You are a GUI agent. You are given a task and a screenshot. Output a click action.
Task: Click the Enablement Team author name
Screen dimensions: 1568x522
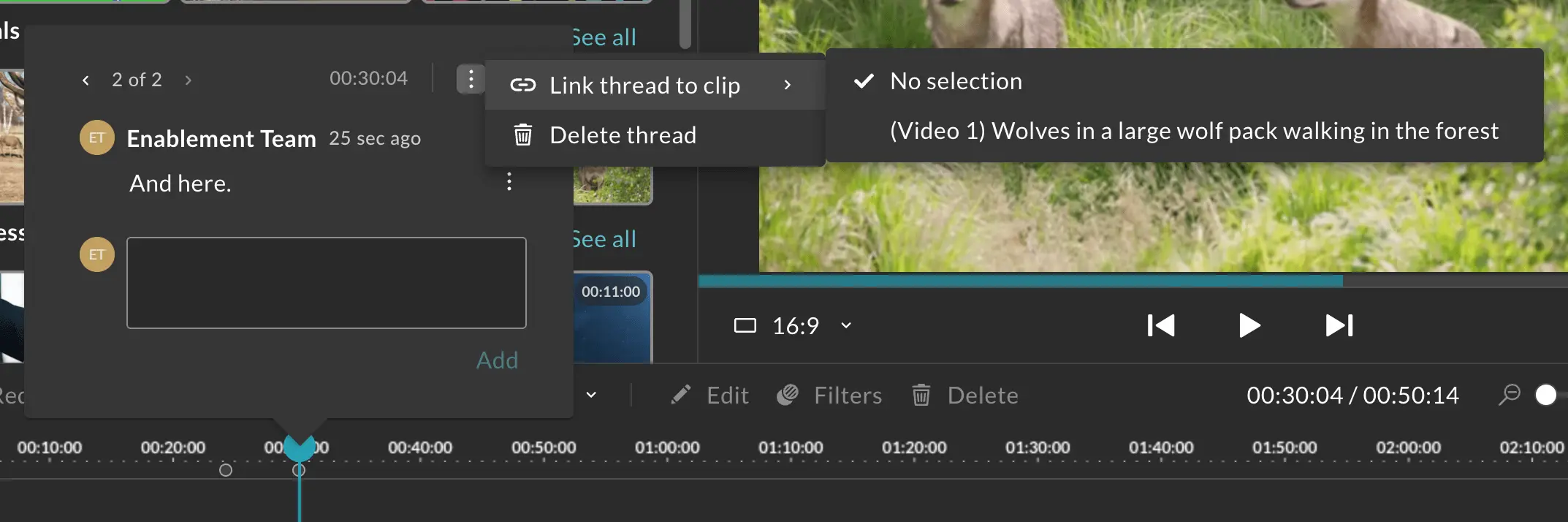(221, 138)
